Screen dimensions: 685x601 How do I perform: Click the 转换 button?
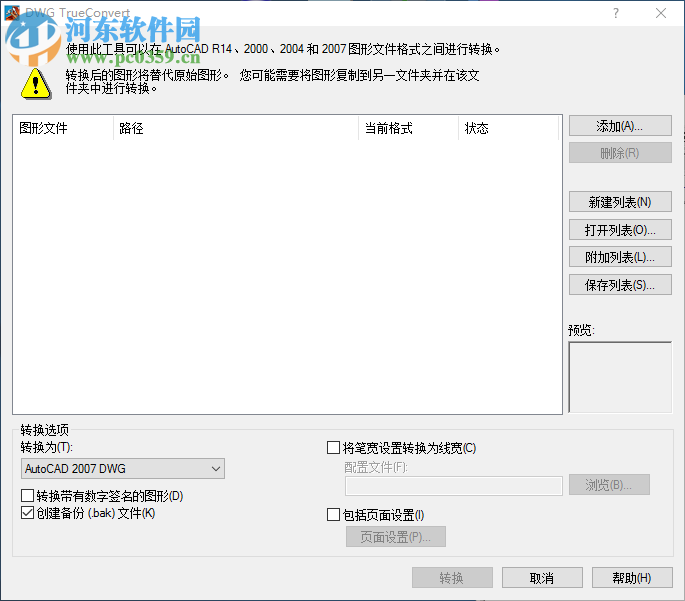pyautogui.click(x=452, y=578)
